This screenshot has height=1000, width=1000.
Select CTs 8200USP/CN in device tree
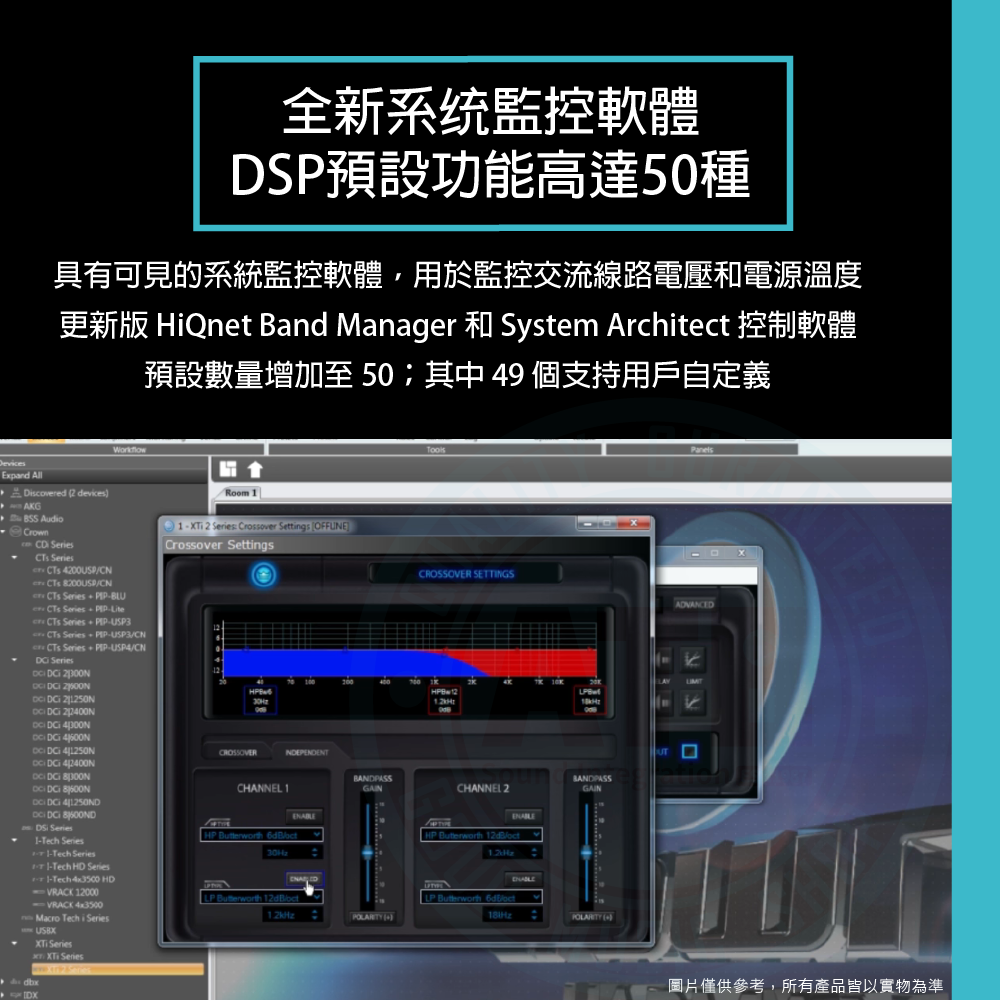coord(78,583)
